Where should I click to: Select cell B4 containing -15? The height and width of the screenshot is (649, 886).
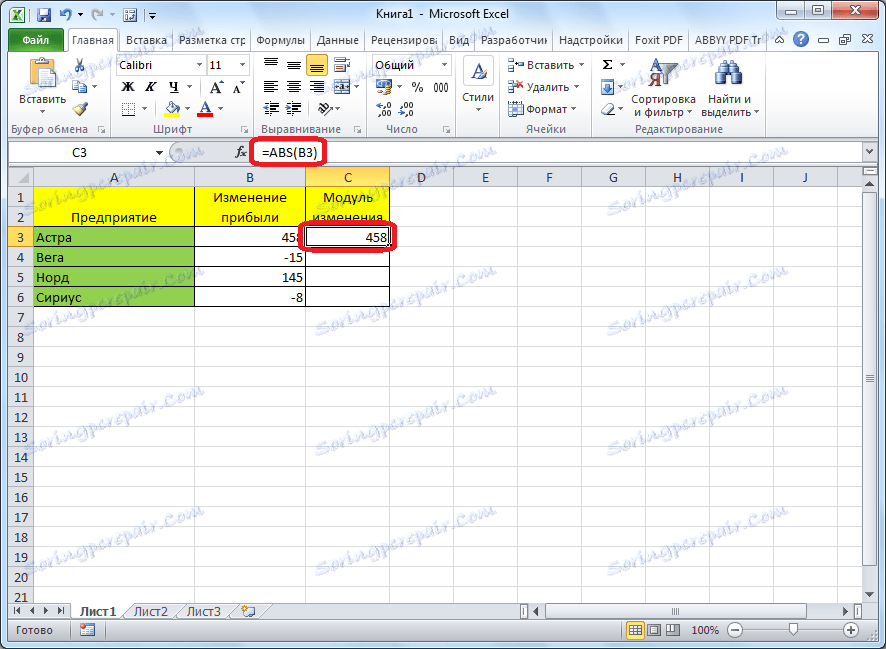click(250, 258)
